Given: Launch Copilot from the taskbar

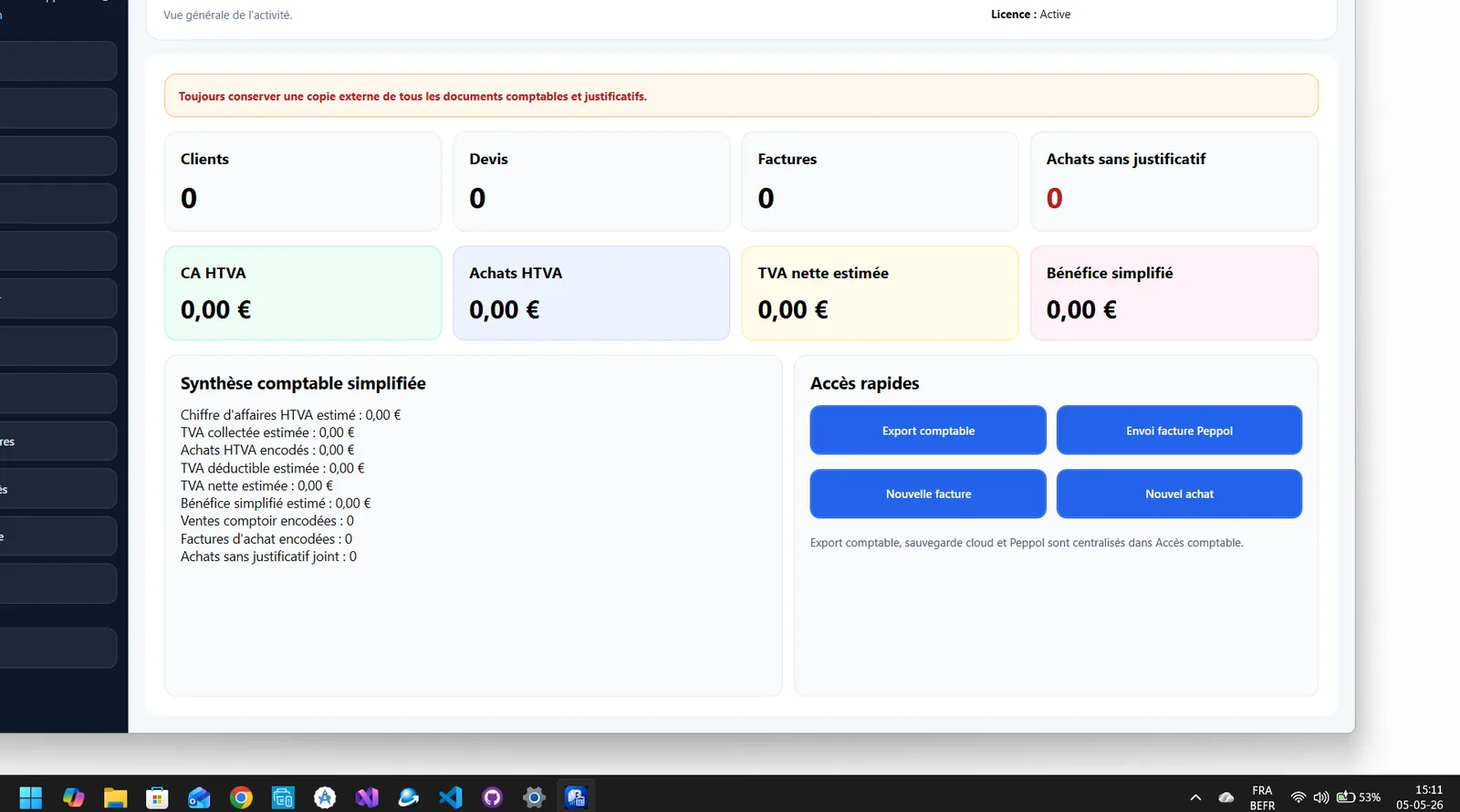Looking at the screenshot, I should click(73, 797).
